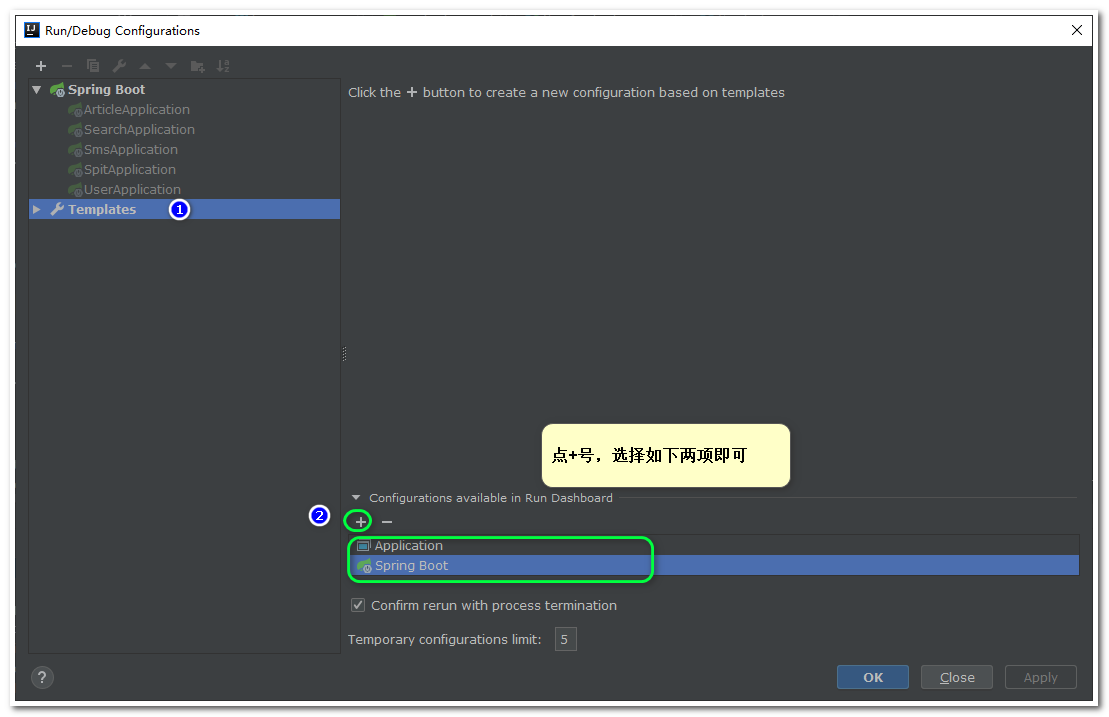Click the Close button at bottom
1109x717 pixels.
957,677
